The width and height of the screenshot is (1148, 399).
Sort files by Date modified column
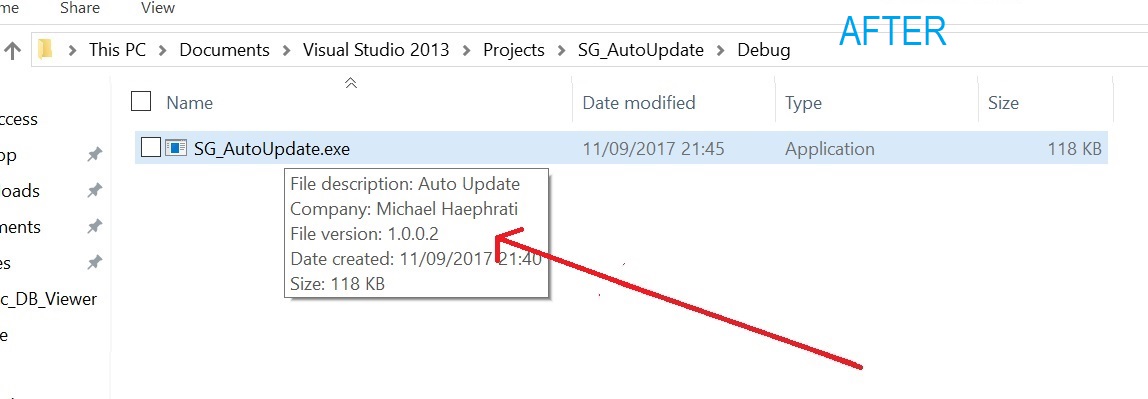coord(638,103)
